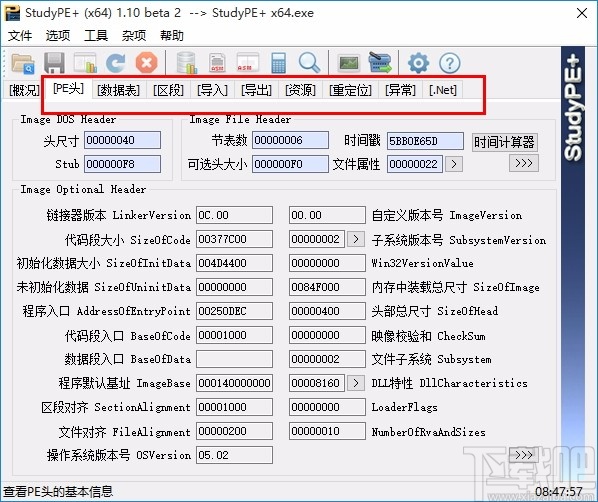Screen dimensions: 598x502
Task: Click the ImageVersion field showing 00.00
Action: click(327, 215)
